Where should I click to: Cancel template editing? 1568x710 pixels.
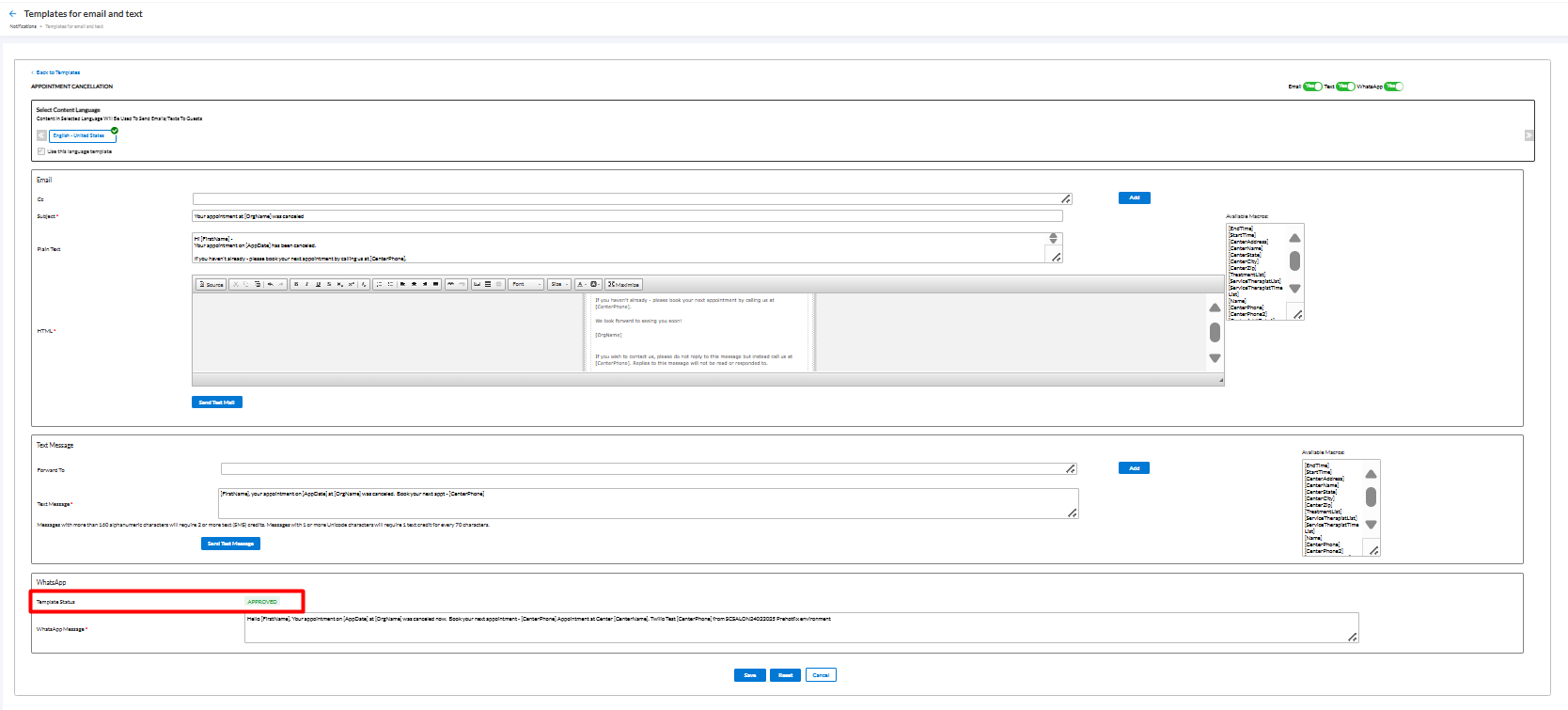click(x=821, y=675)
